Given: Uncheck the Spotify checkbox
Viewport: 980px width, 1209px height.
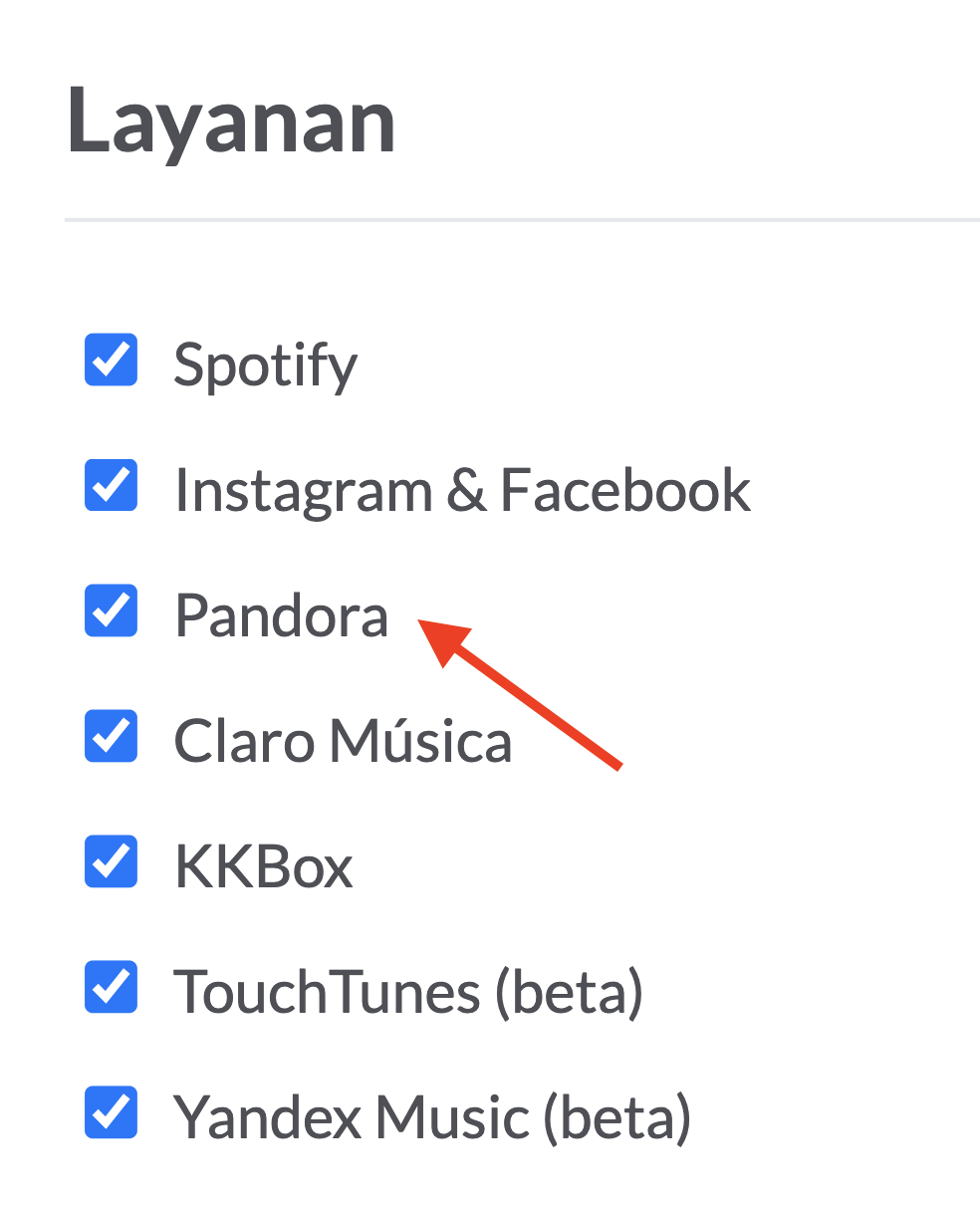Looking at the screenshot, I should point(111,360).
